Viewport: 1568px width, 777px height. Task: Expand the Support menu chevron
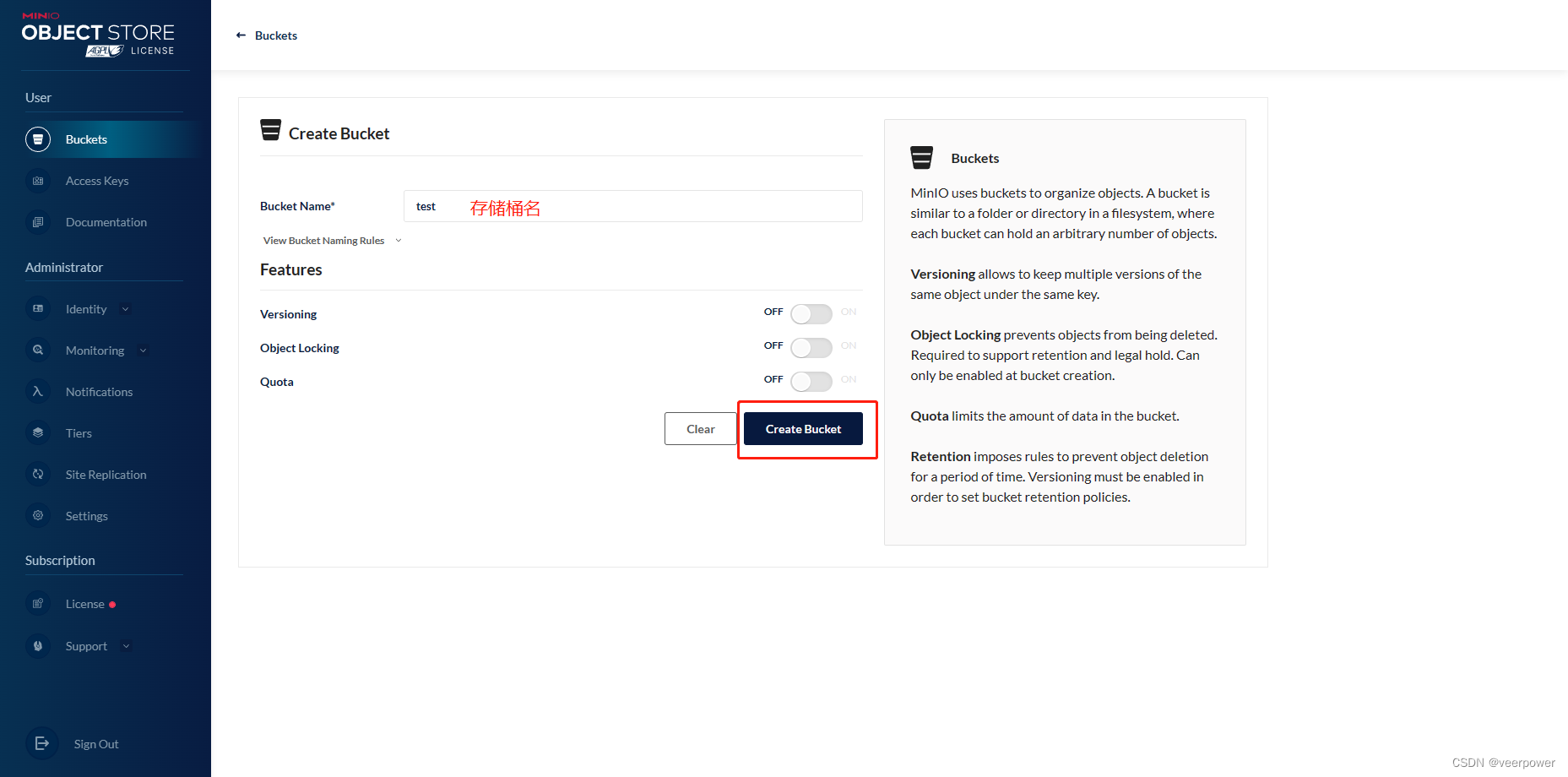126,646
